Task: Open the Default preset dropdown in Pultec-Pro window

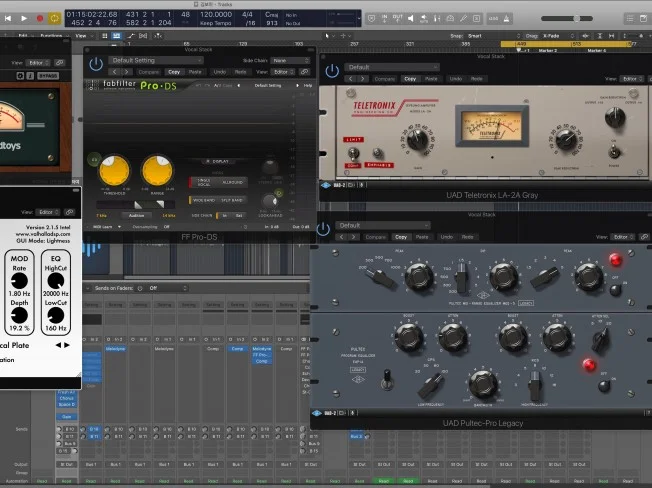Action: tap(383, 225)
